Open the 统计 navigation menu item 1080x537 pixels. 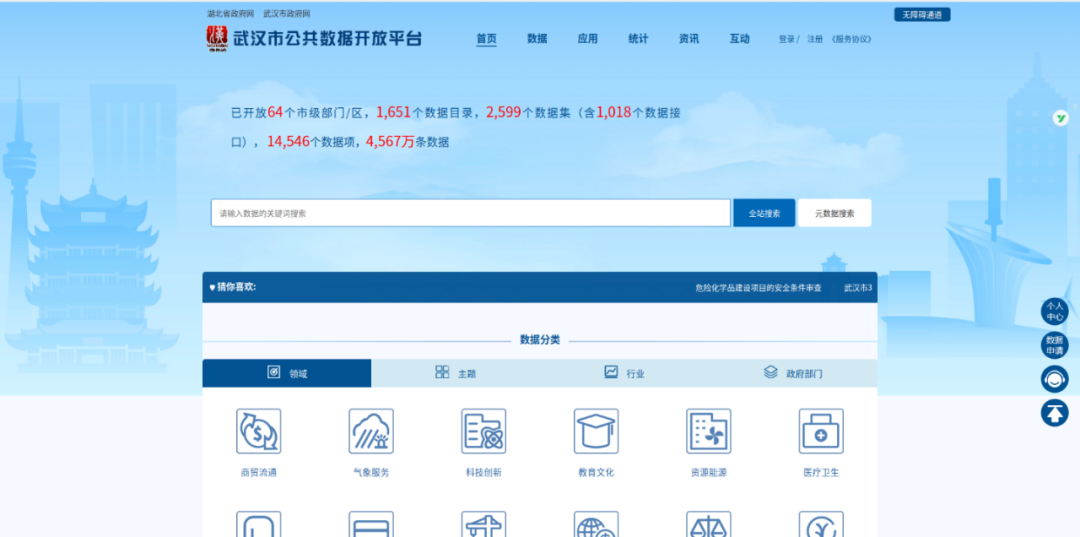click(x=638, y=39)
